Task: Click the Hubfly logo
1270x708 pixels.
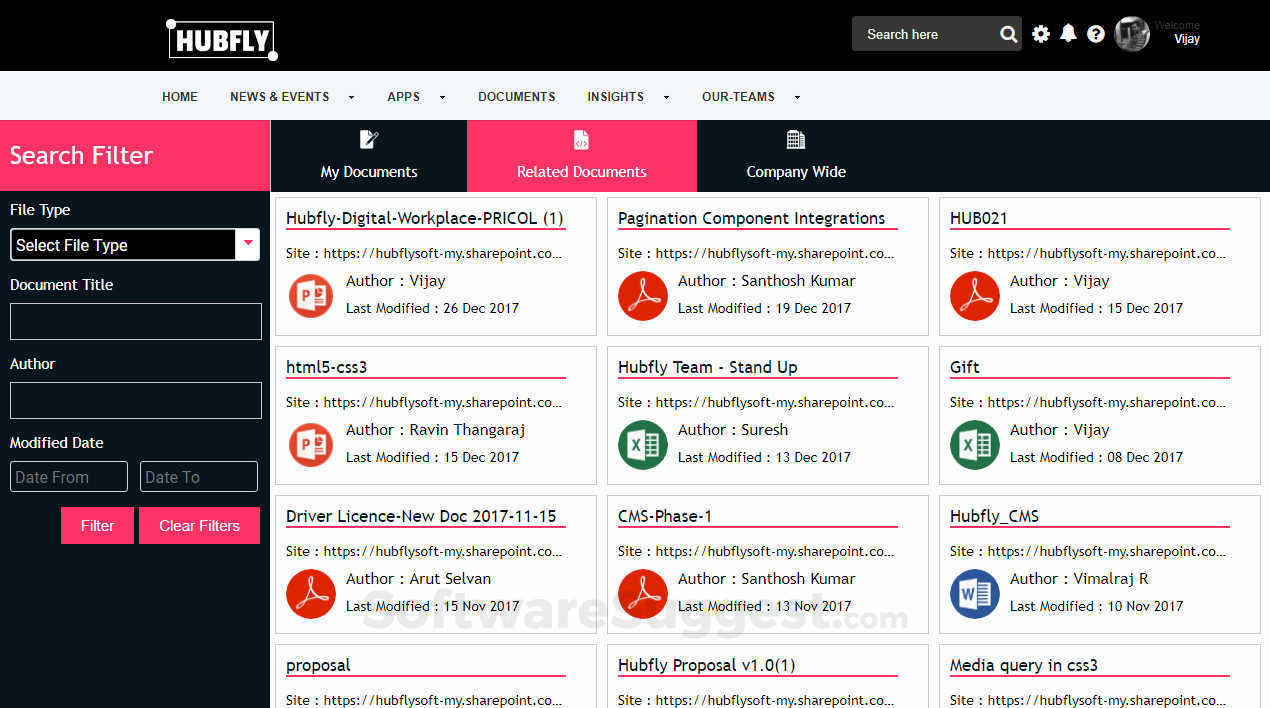Action: coord(221,39)
